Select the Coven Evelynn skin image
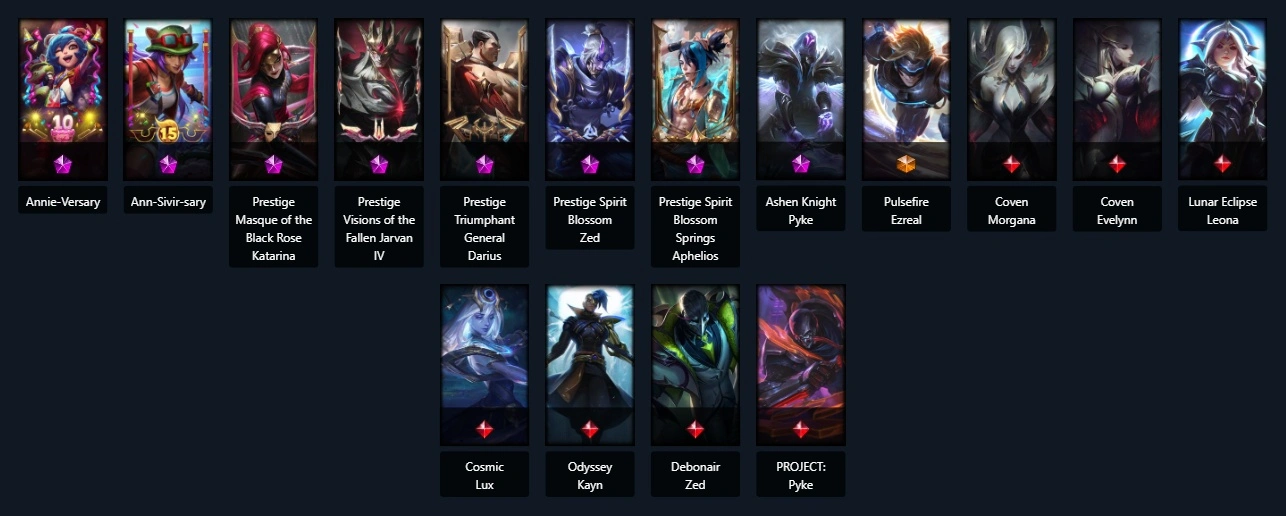 (x=1117, y=100)
